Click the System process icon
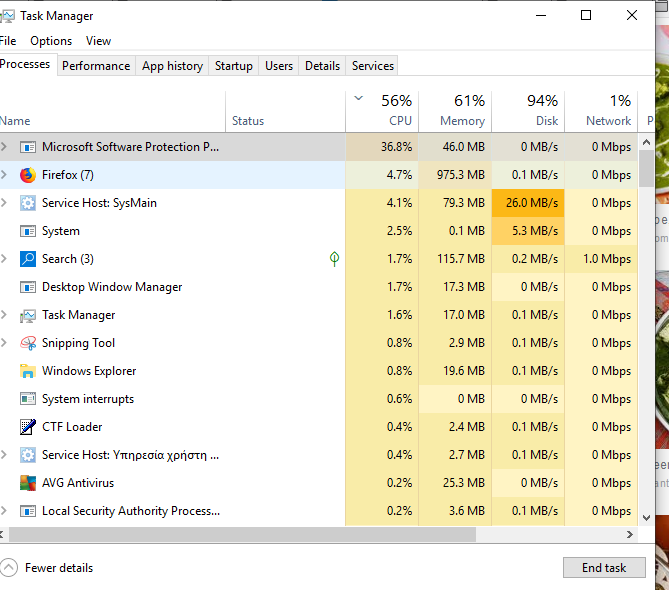Image resolution: width=669 pixels, height=590 pixels. (28, 231)
